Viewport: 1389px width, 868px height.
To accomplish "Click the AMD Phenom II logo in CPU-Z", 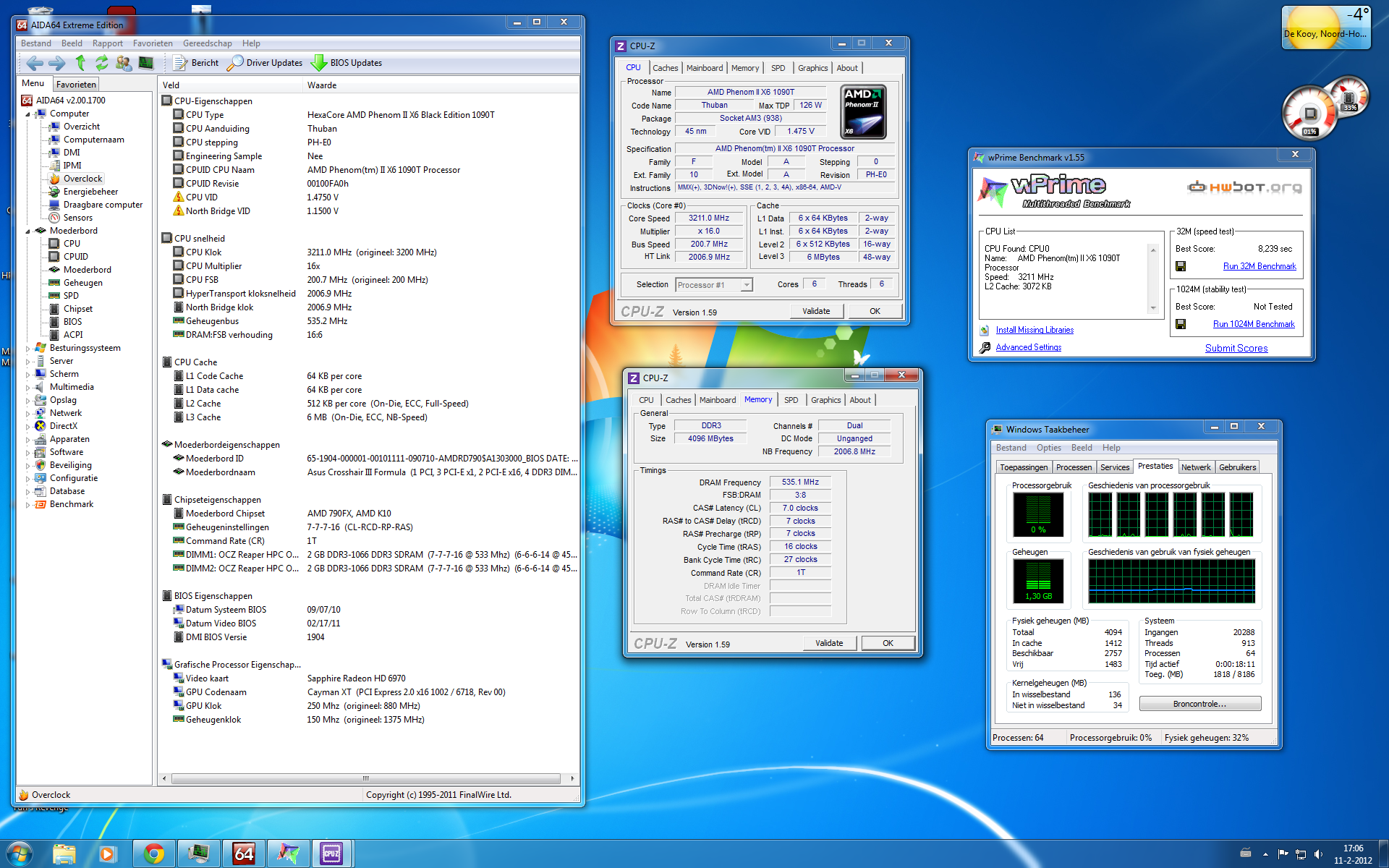I will [x=864, y=112].
